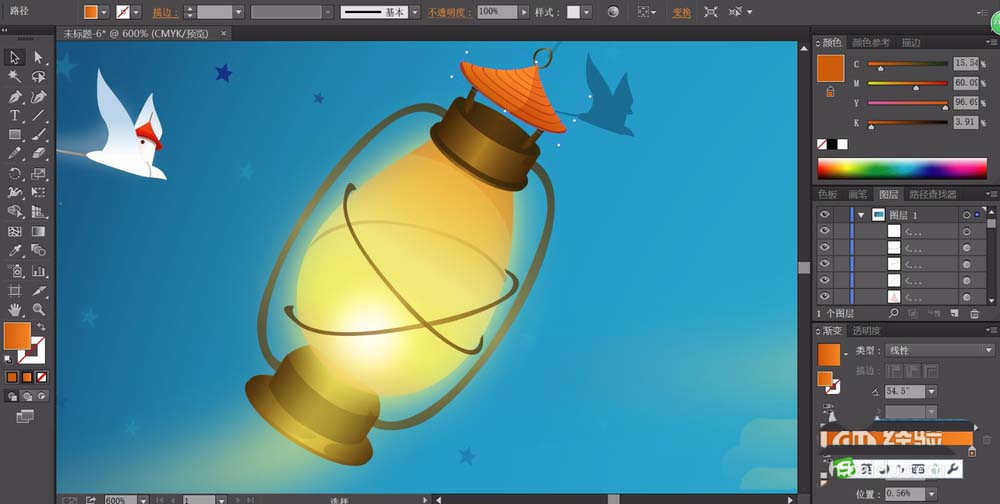Open the fill color dropdown in control bar
This screenshot has width=1000, height=504.
click(x=104, y=12)
